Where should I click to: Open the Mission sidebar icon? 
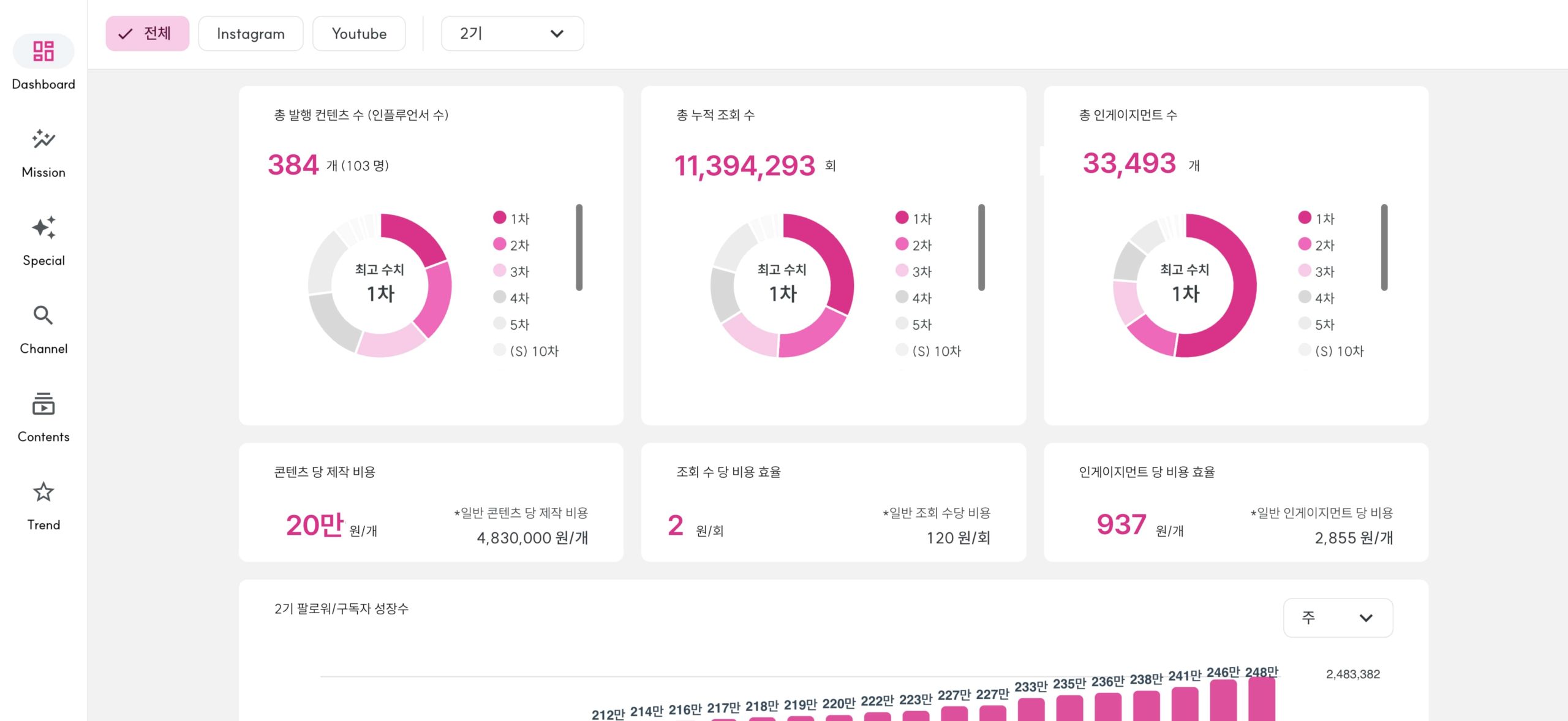click(x=43, y=140)
